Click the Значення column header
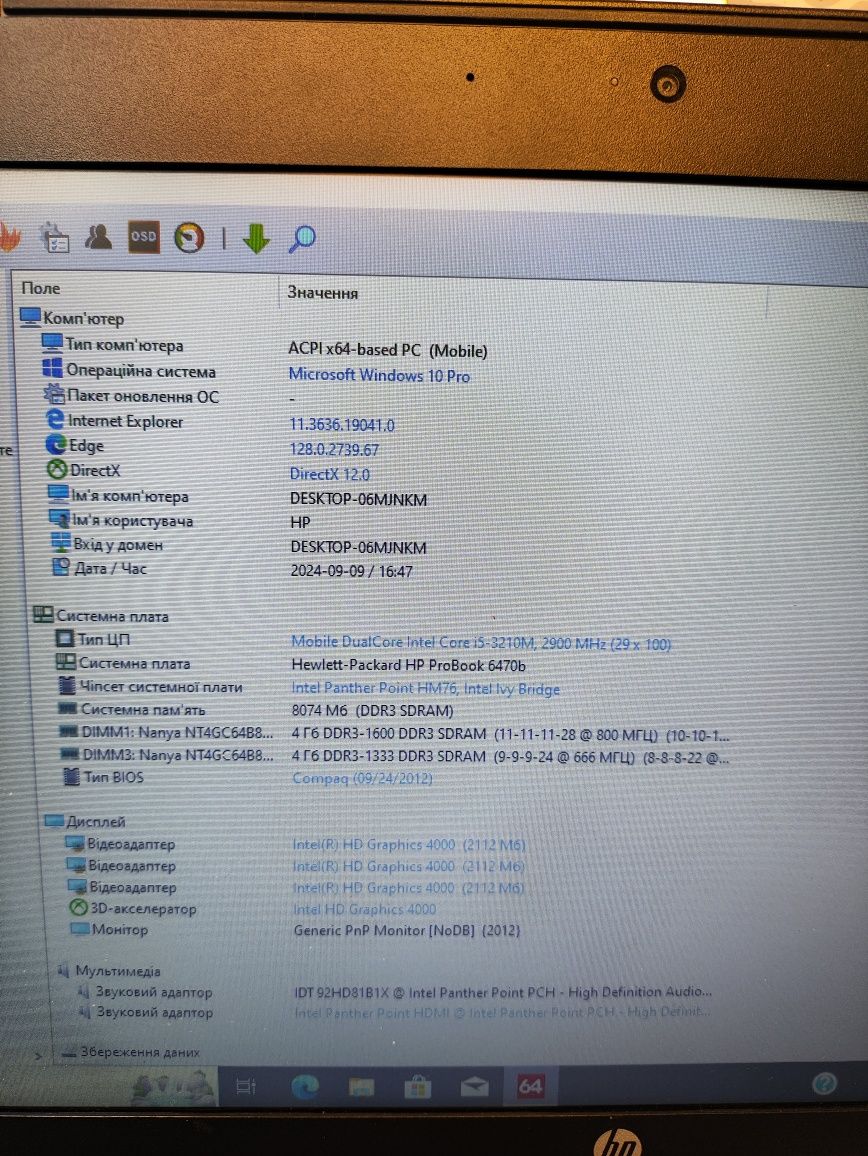 (322, 293)
